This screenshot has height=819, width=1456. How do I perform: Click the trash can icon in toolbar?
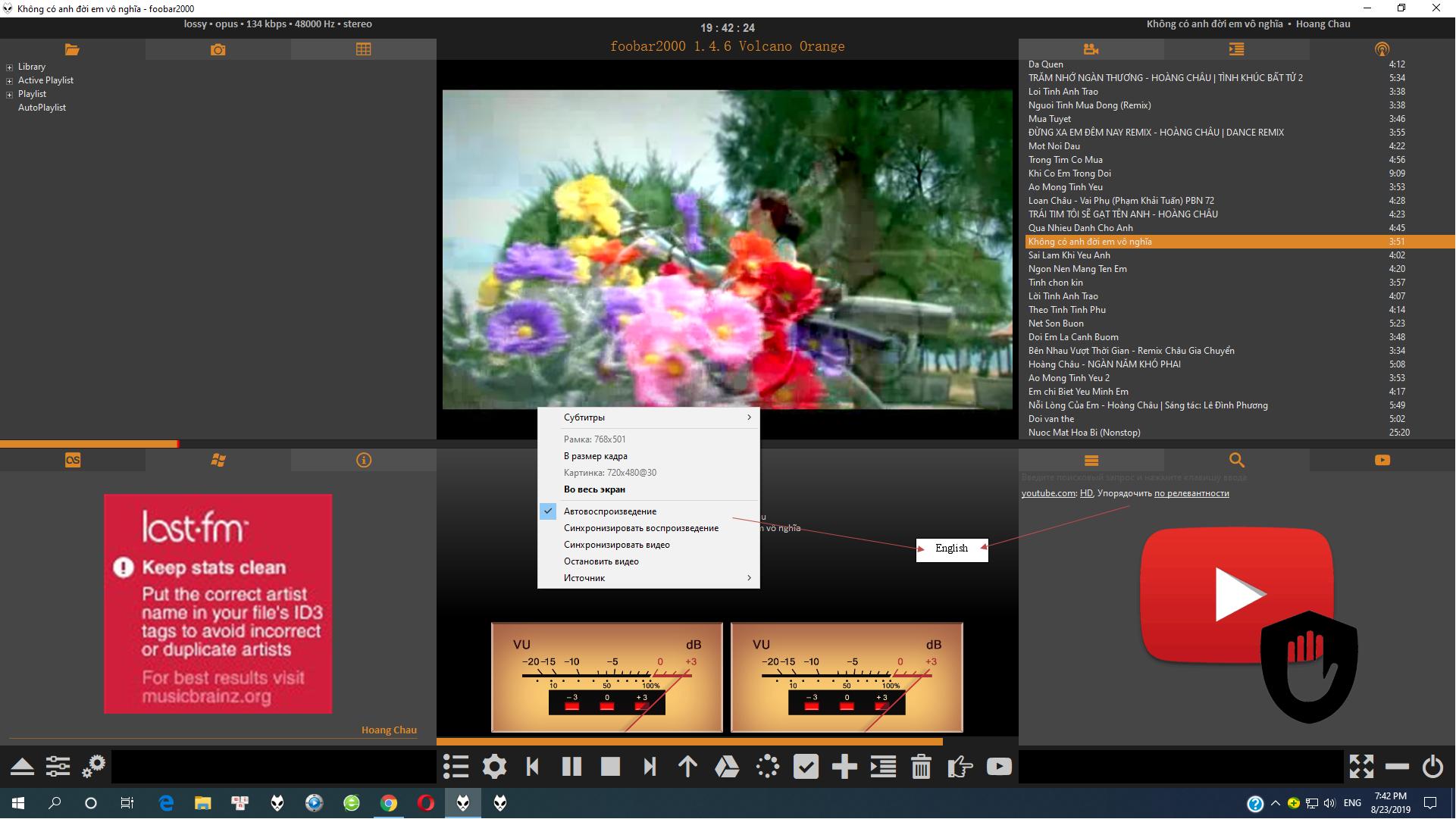tap(921, 767)
